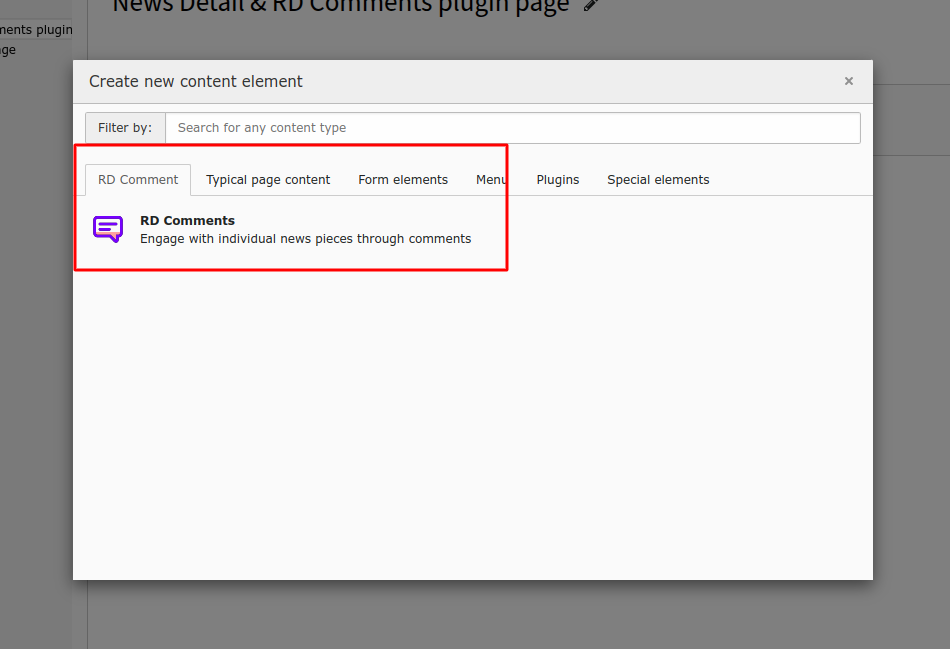Select the purple comment icon in the list
The width and height of the screenshot is (950, 649).
[x=107, y=228]
